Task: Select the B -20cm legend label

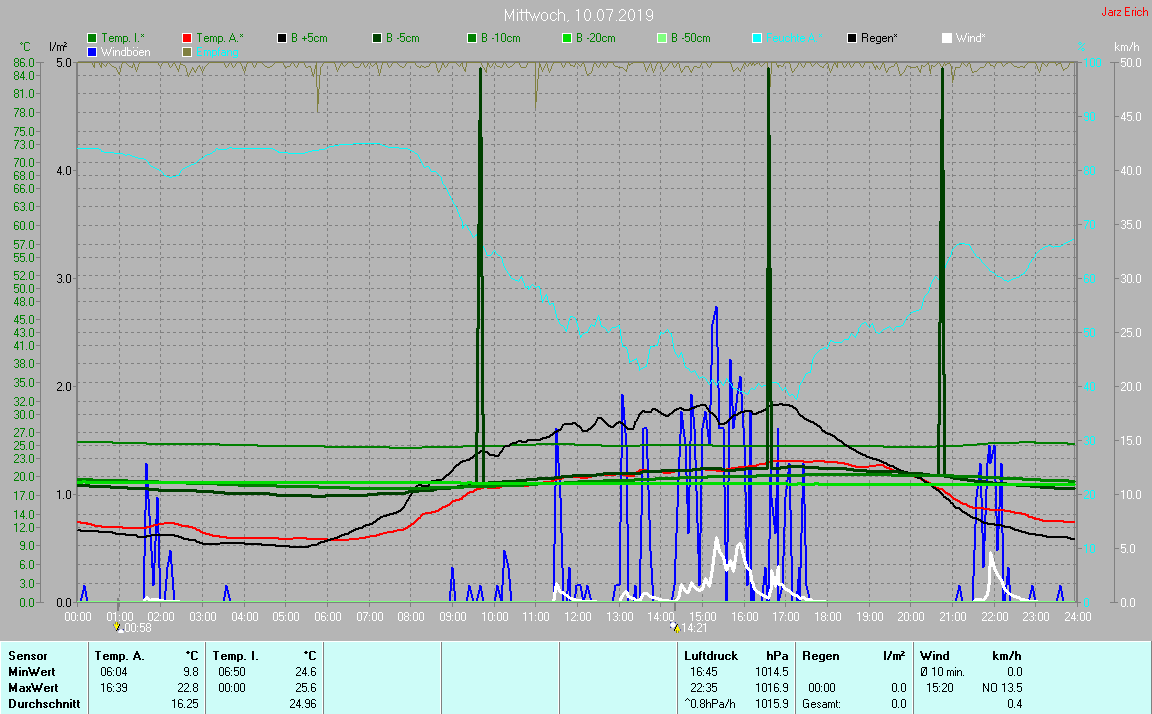Action: tap(595, 38)
